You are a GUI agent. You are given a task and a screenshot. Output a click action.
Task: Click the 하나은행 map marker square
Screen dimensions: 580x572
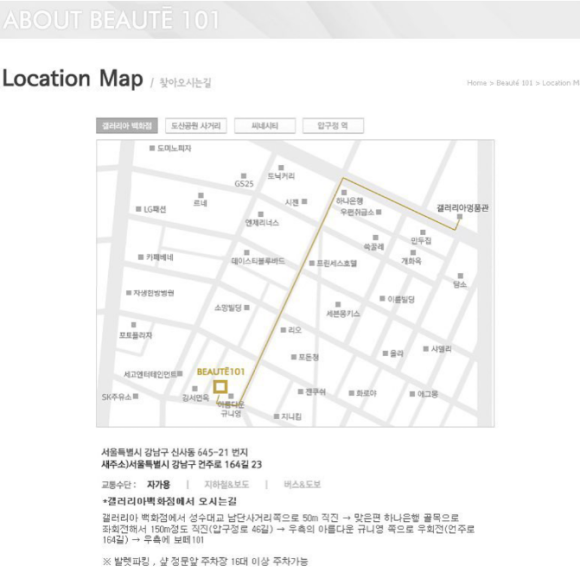click(x=344, y=192)
